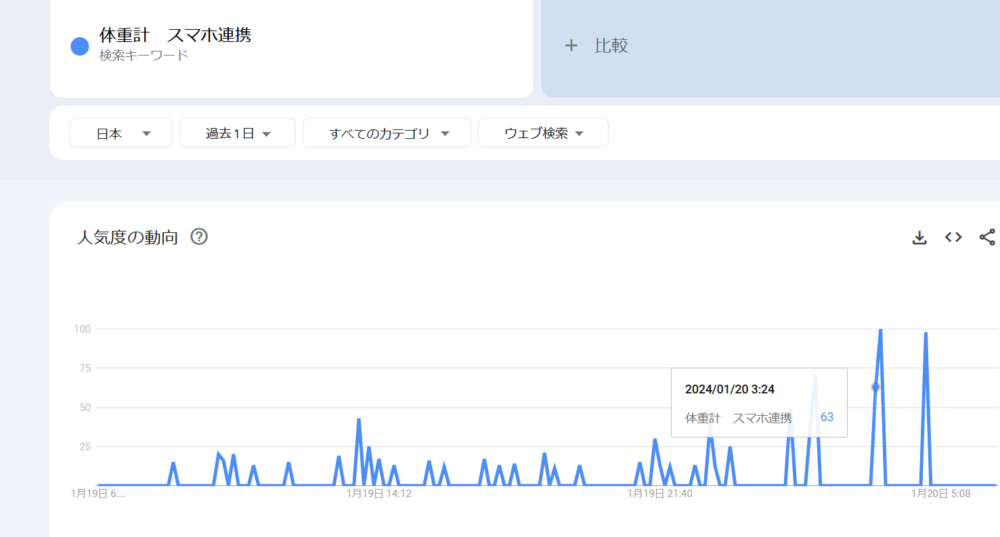The width and height of the screenshot is (1000, 537).
Task: Click the tooltip showing 2024/01/20 3:24
Action: click(x=760, y=402)
